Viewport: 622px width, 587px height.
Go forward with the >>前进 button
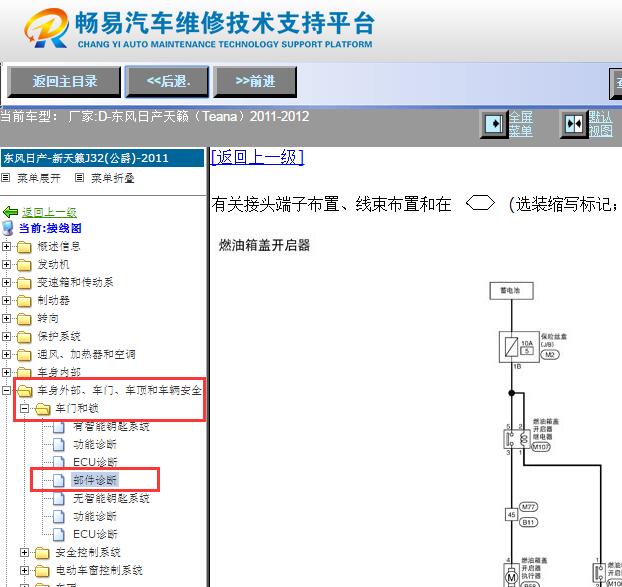pyautogui.click(x=255, y=82)
